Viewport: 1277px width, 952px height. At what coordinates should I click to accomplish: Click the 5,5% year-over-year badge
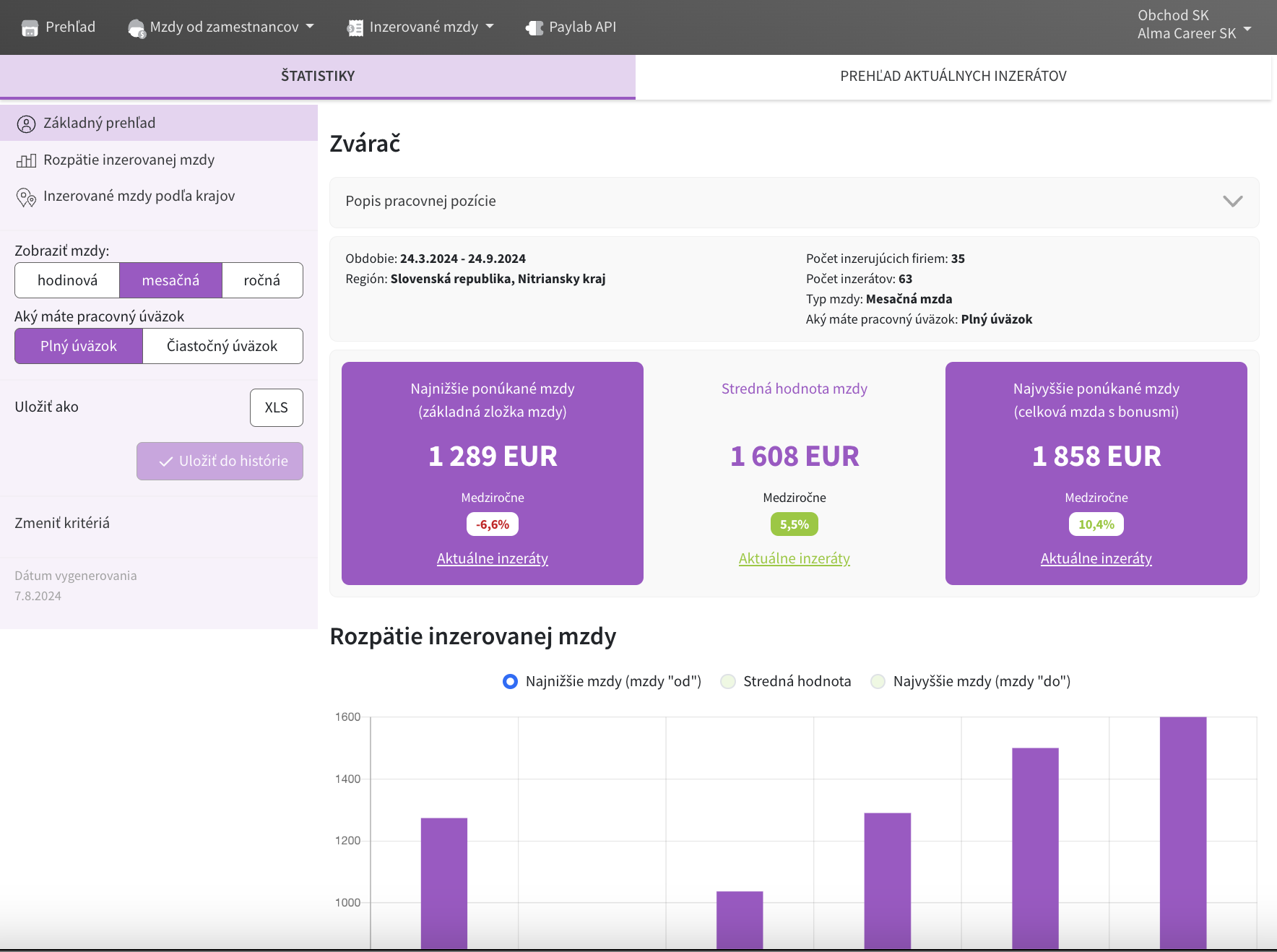pyautogui.click(x=795, y=524)
